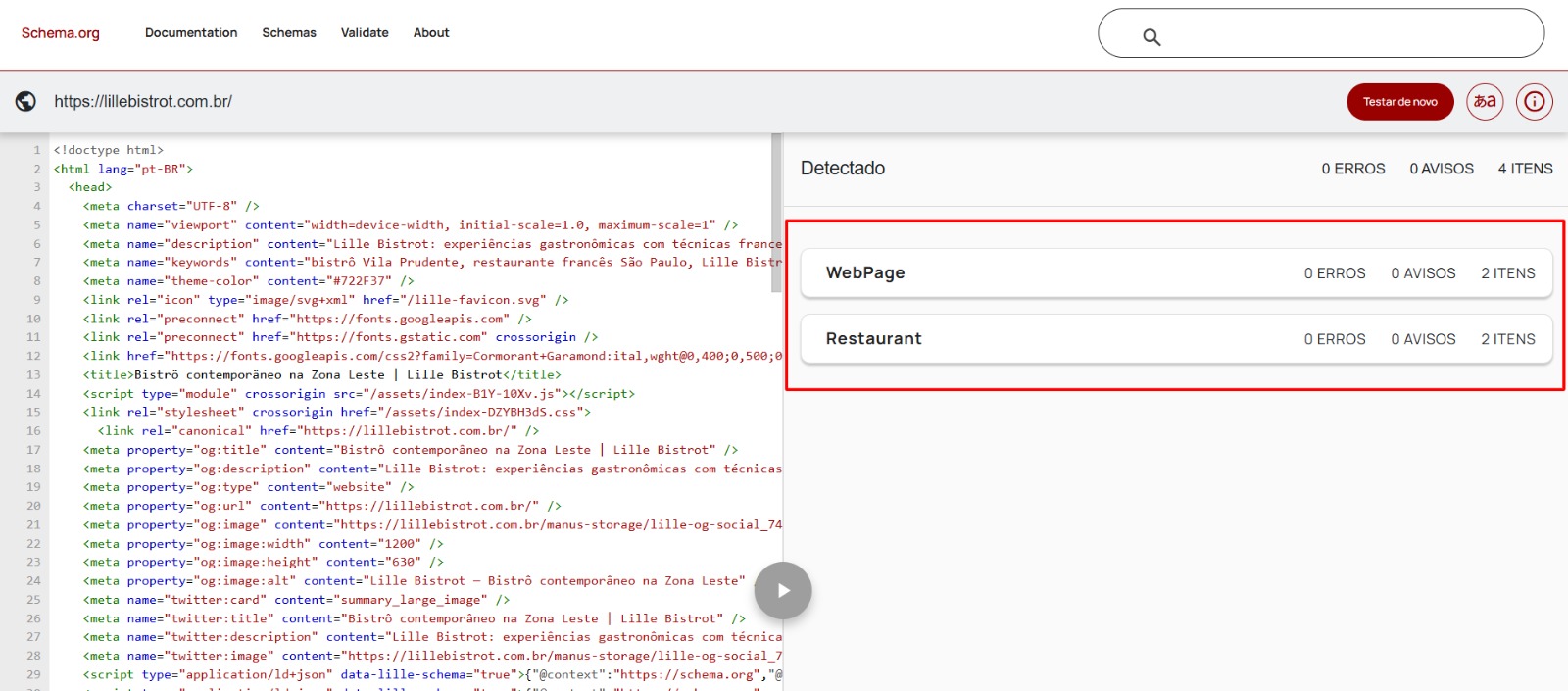Focus the site search input field
The width and height of the screenshot is (1568, 691).
coord(1321,33)
